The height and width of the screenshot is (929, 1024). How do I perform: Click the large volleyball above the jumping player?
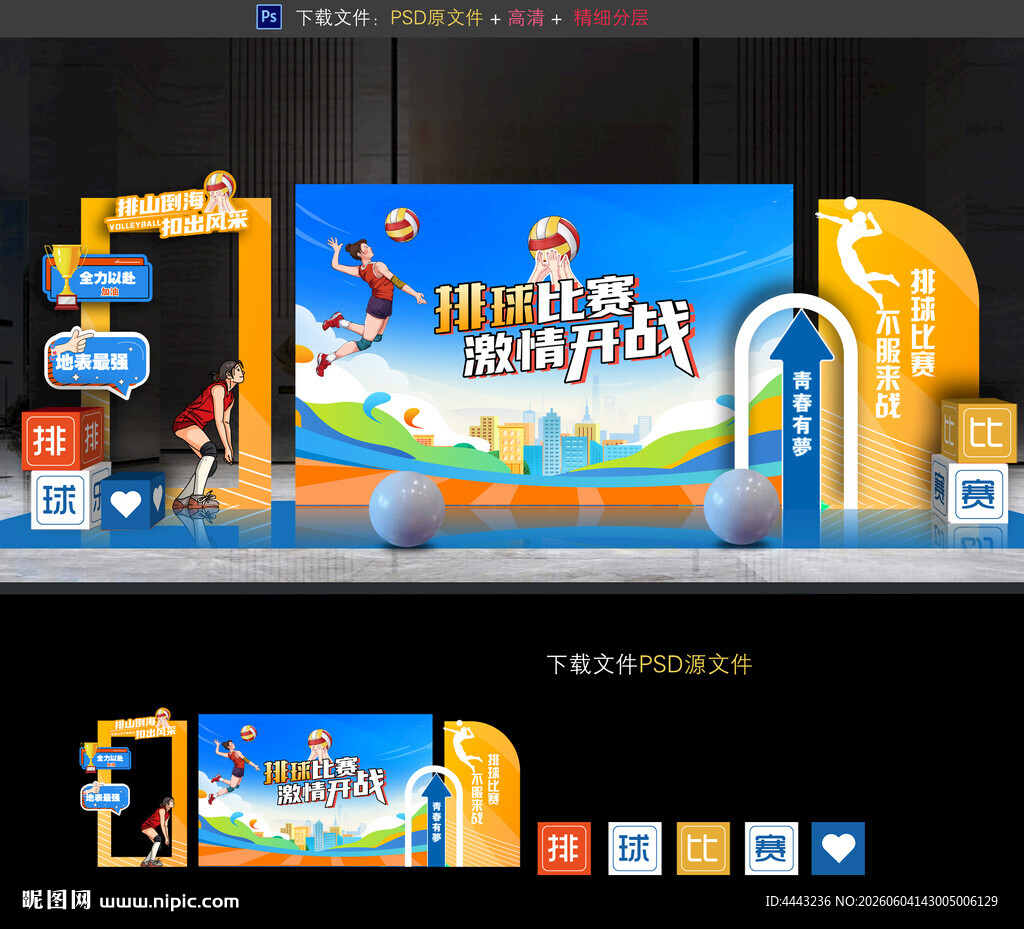click(402, 225)
